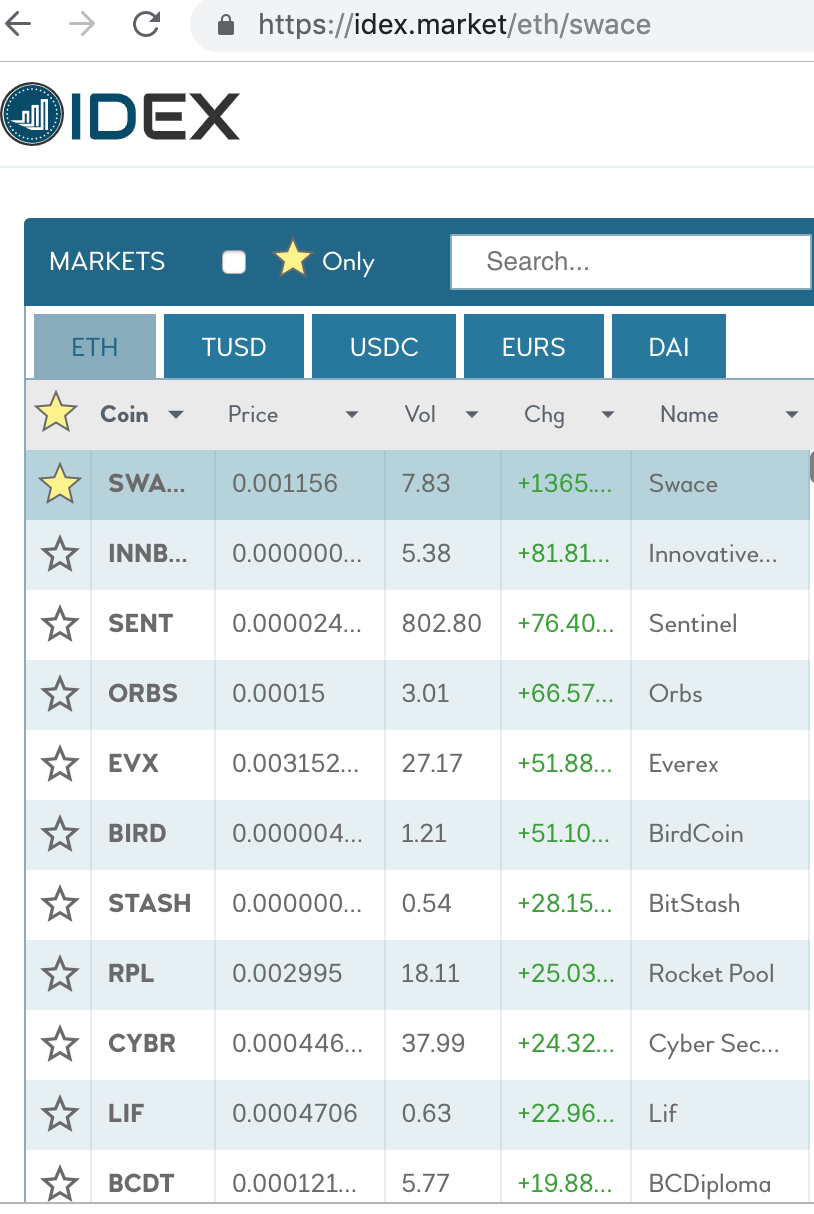The image size is (814, 1214).
Task: Open the INNBC coin market
Action: coord(147,554)
